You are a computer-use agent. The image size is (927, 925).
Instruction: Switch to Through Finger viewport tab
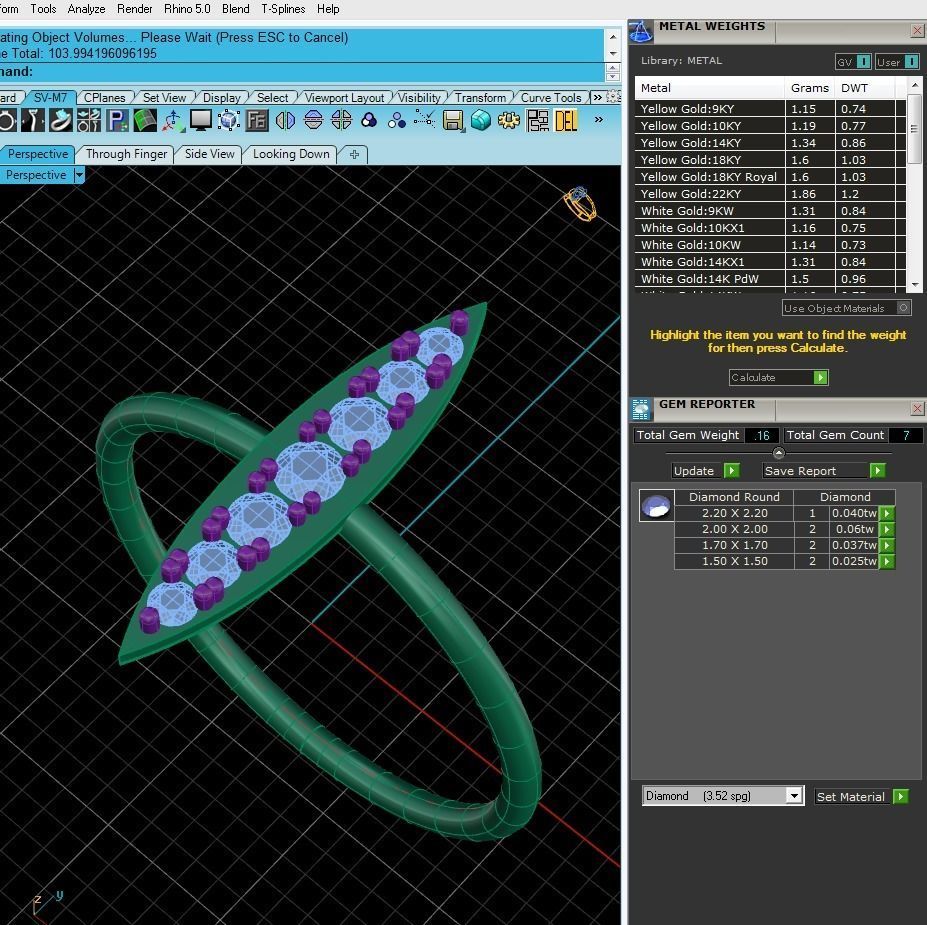[127, 154]
